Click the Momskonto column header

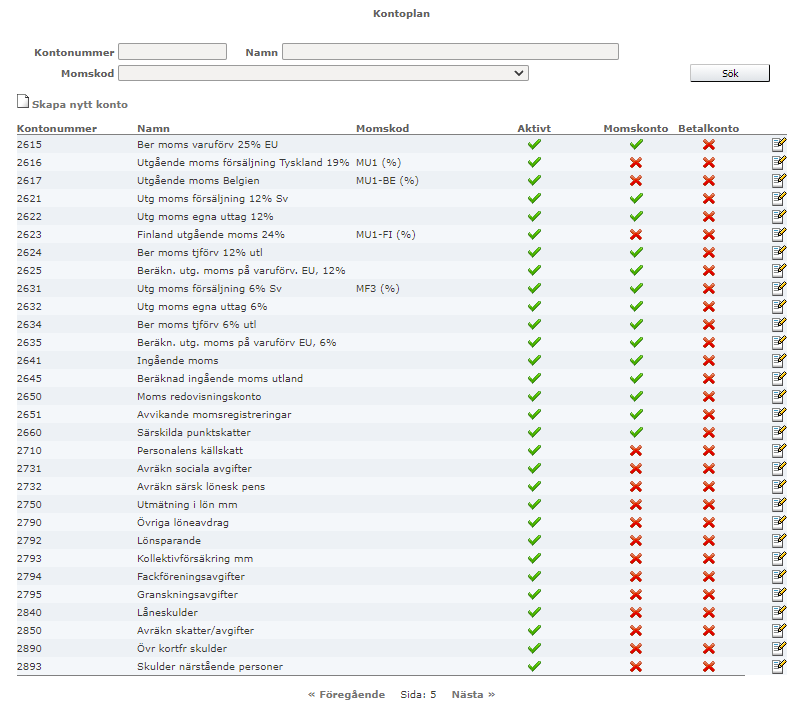(635, 128)
